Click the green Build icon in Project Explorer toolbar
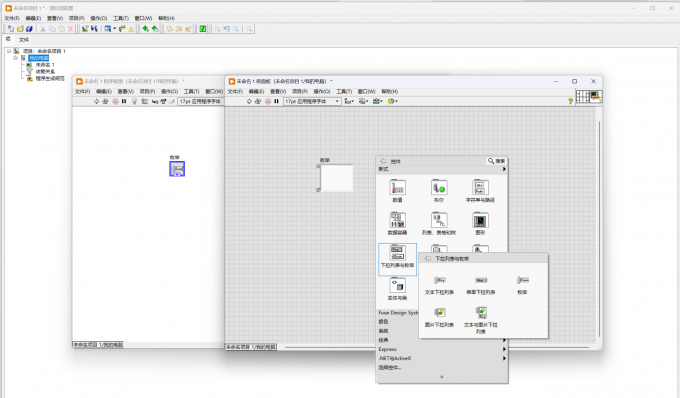 click(x=202, y=29)
